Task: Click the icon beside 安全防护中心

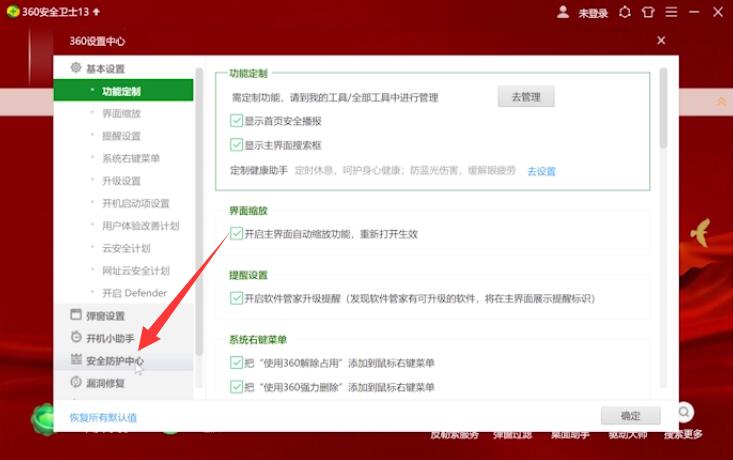Action: coord(76,359)
